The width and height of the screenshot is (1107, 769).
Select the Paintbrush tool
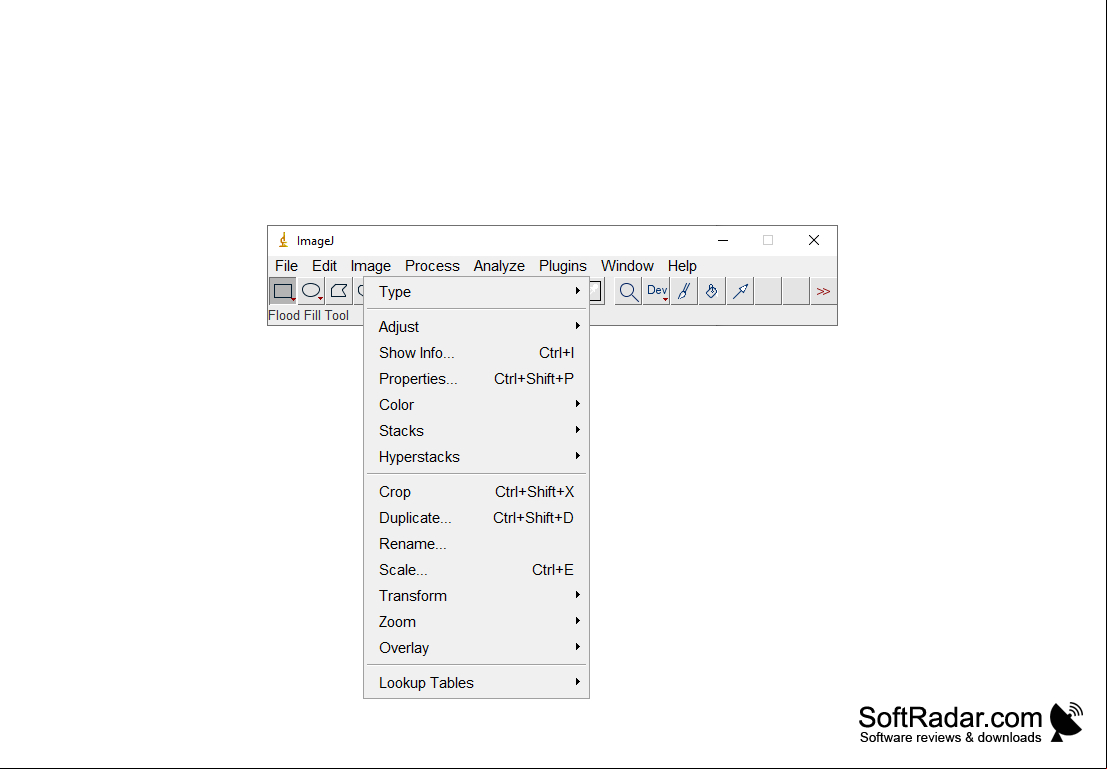(x=683, y=291)
